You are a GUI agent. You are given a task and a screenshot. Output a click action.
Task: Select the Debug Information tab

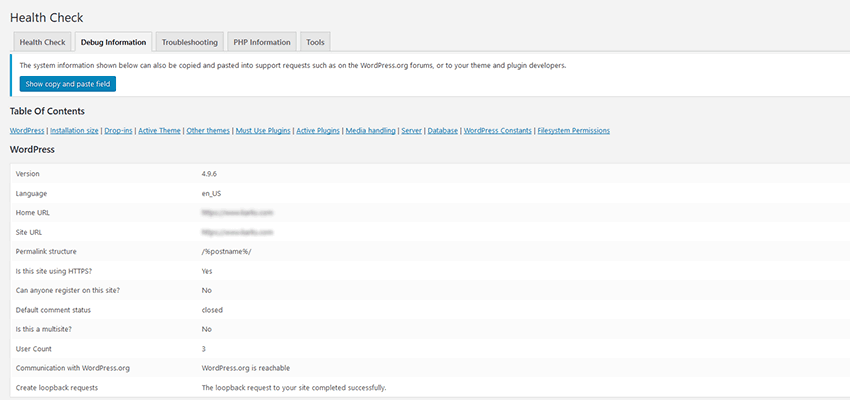[x=113, y=42]
